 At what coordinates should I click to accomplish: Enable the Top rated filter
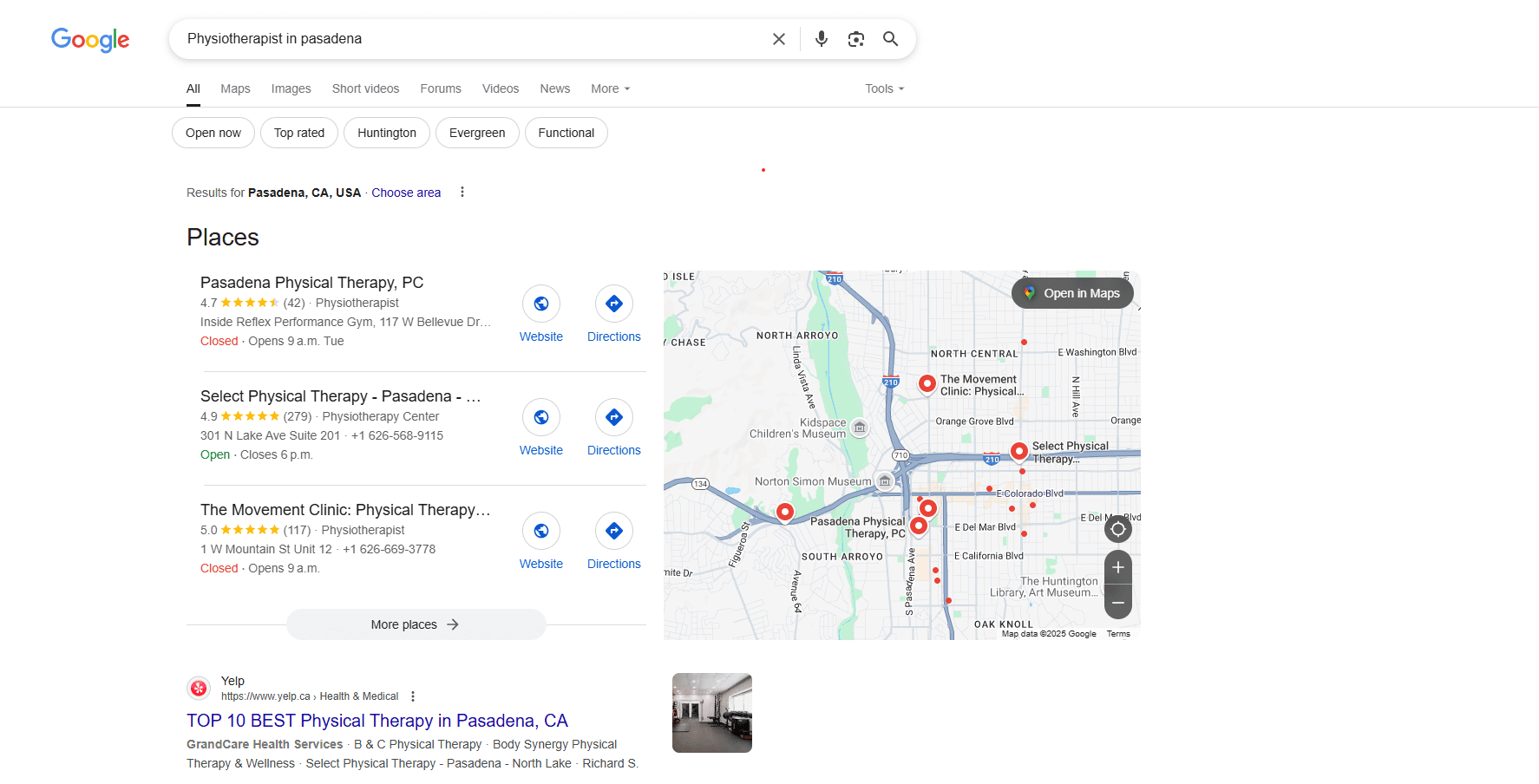pos(298,133)
